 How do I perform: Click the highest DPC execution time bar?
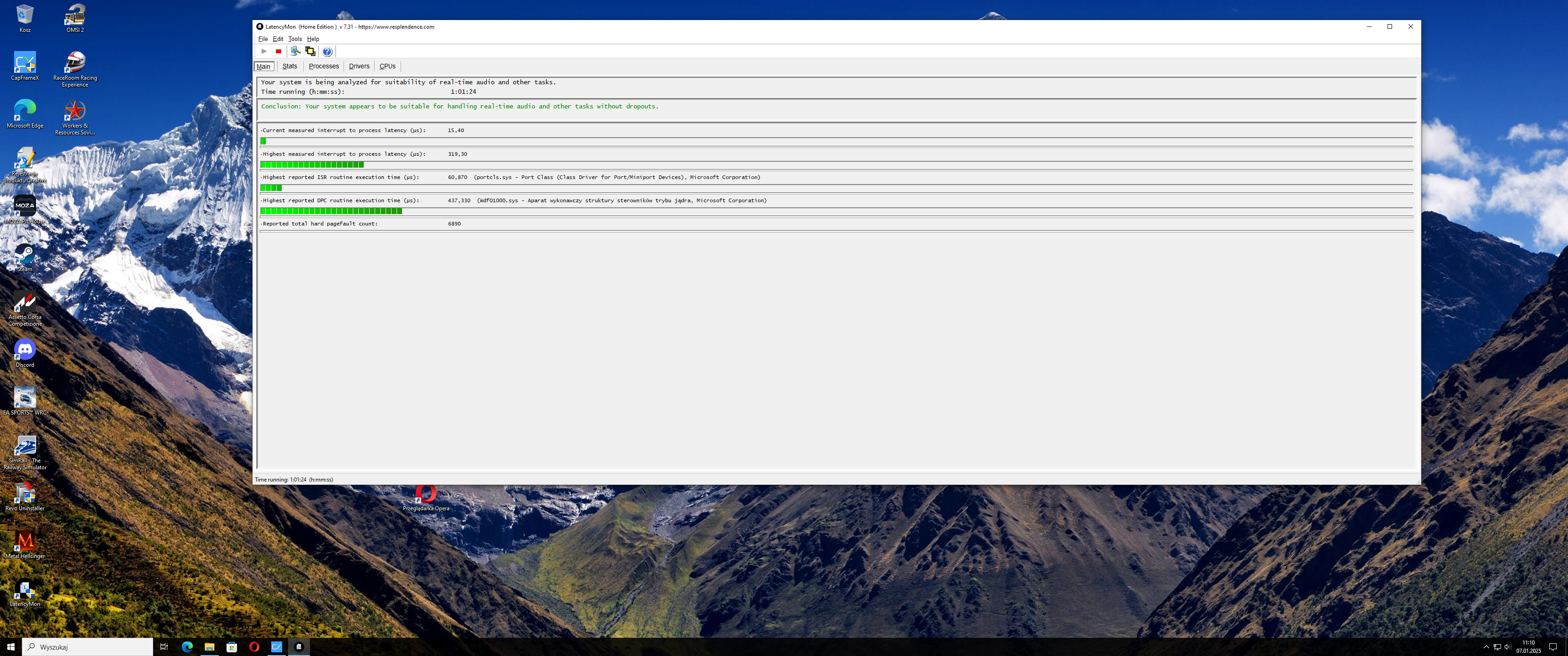pyautogui.click(x=331, y=211)
